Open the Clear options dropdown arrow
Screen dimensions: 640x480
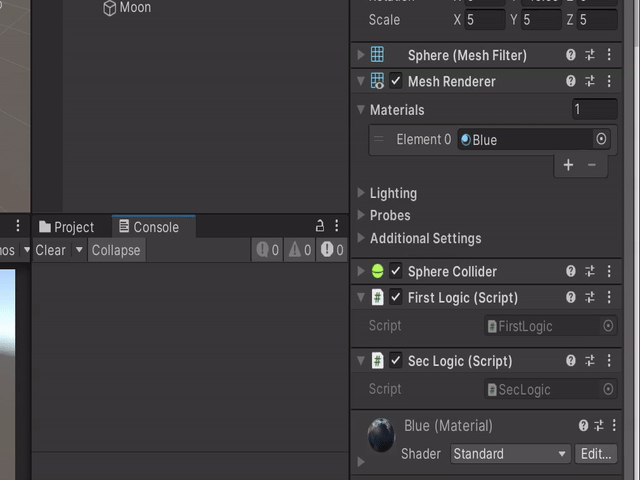(x=79, y=250)
